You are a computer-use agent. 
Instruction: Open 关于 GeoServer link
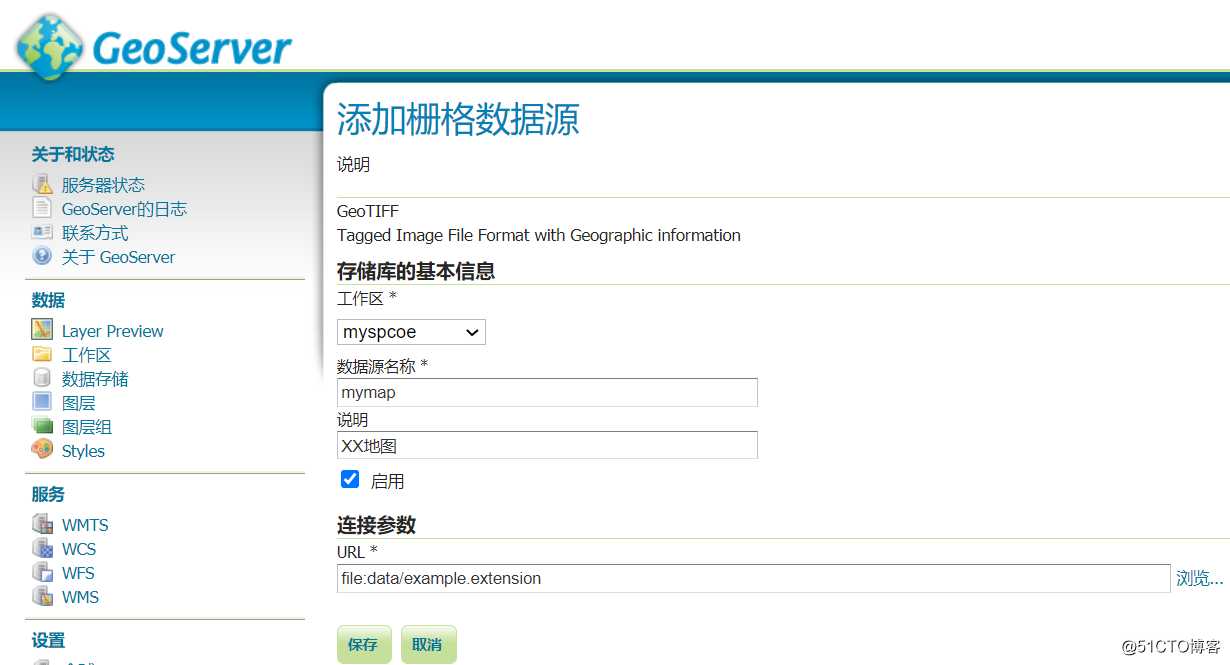118,257
